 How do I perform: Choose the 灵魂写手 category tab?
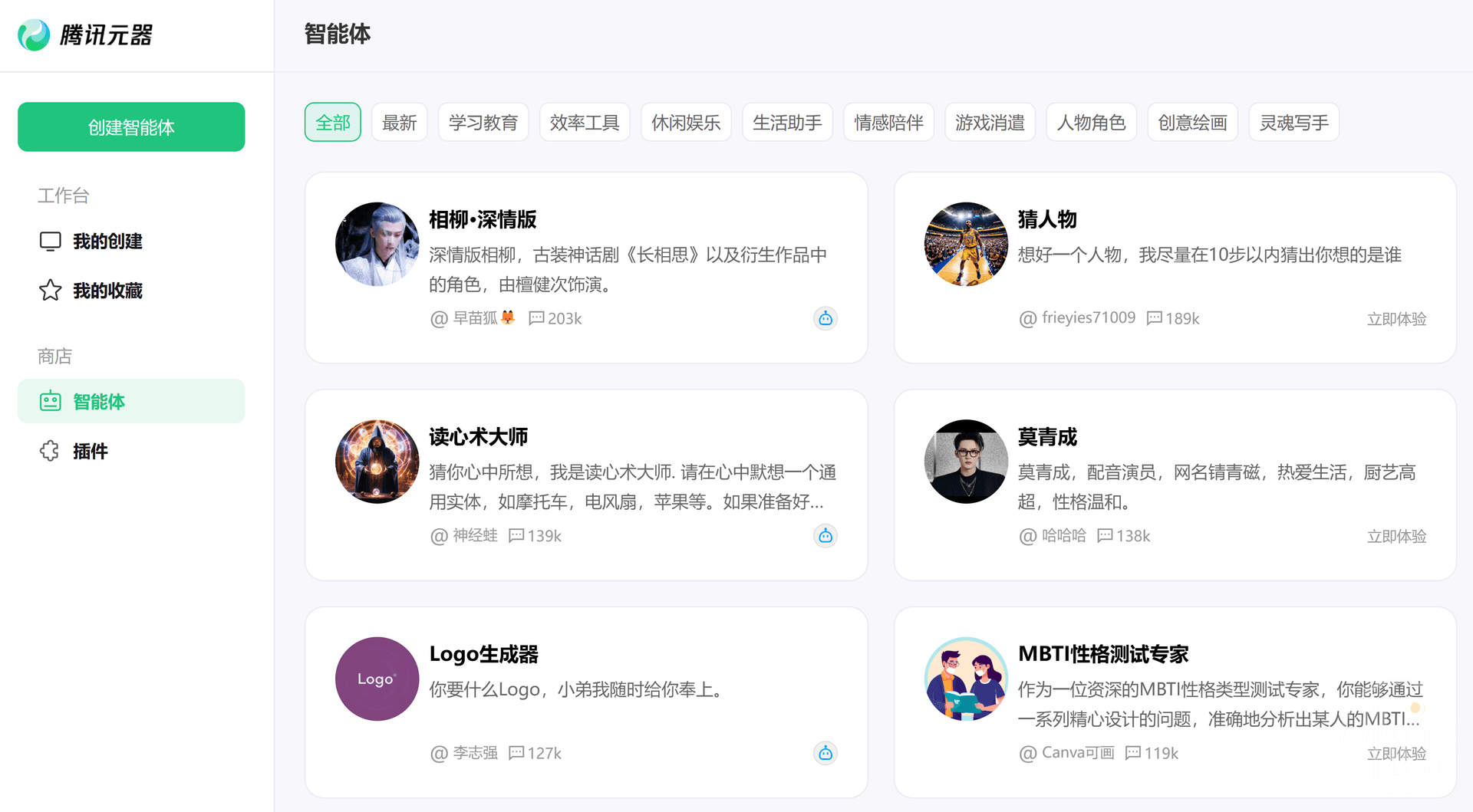pos(1293,123)
